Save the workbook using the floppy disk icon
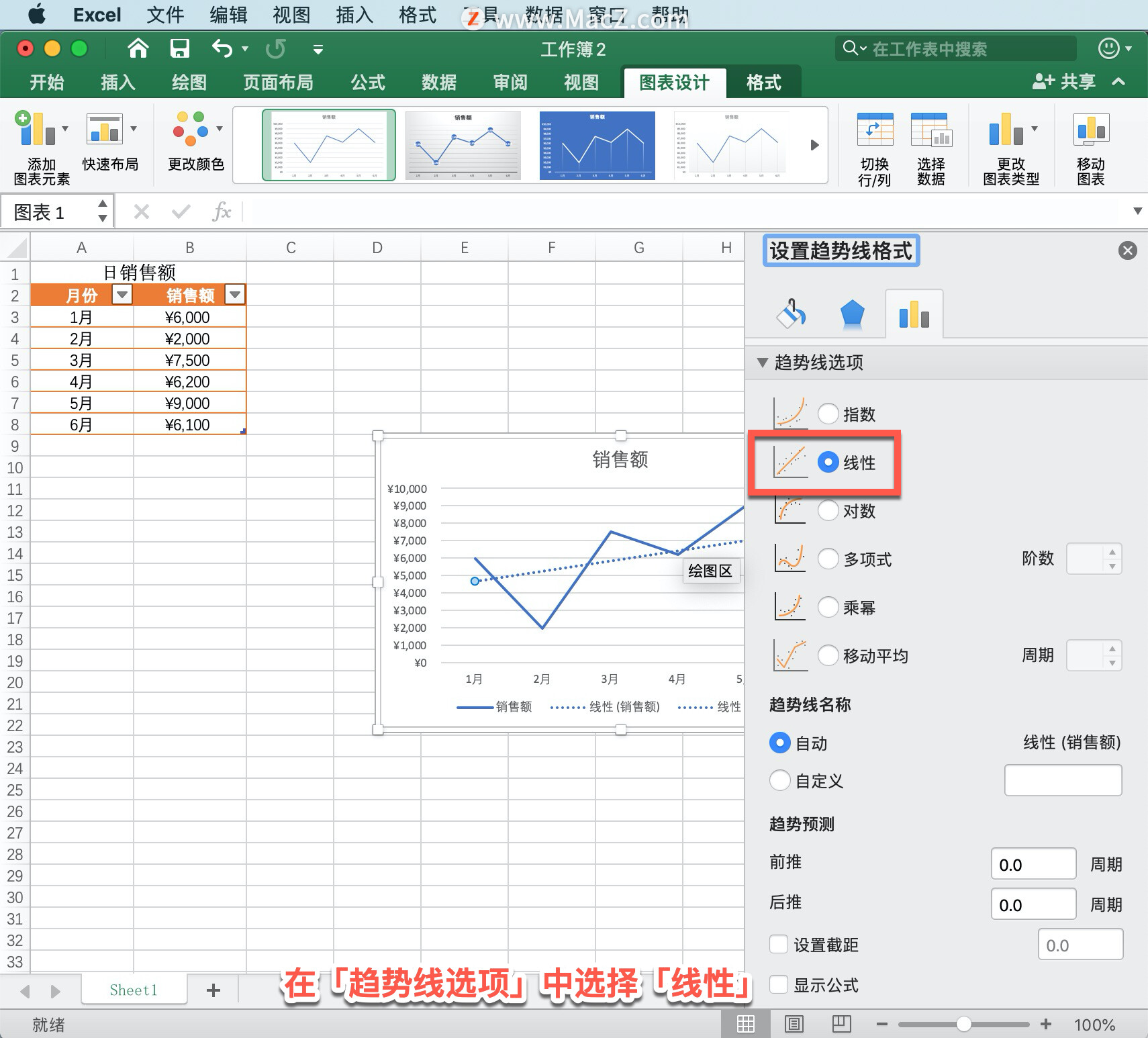This screenshot has width=1148, height=1038. coord(179,48)
